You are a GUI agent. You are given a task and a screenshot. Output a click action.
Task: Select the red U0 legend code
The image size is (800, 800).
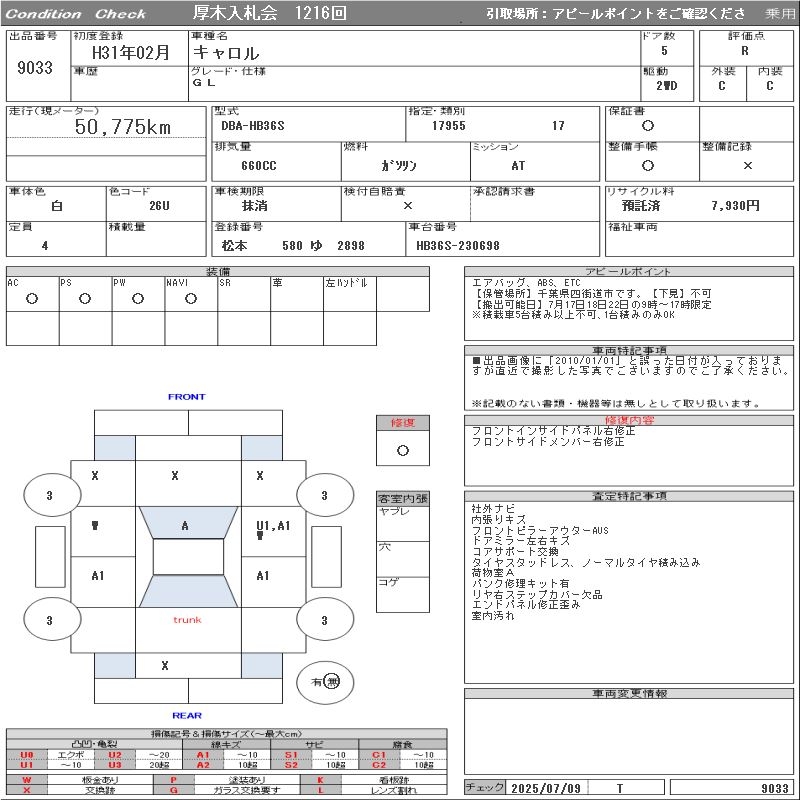click(x=27, y=755)
